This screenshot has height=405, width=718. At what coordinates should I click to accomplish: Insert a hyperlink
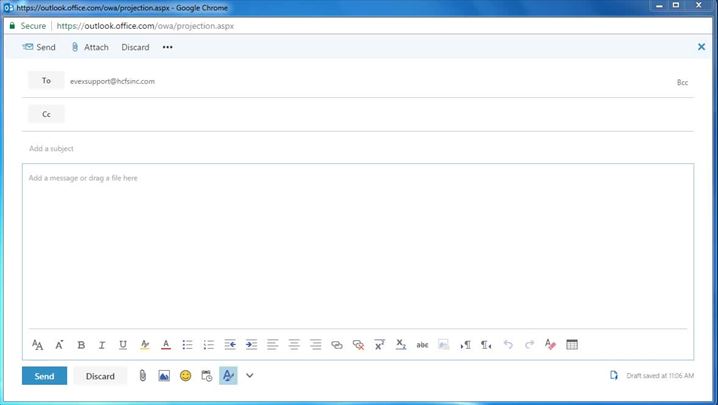pos(337,345)
